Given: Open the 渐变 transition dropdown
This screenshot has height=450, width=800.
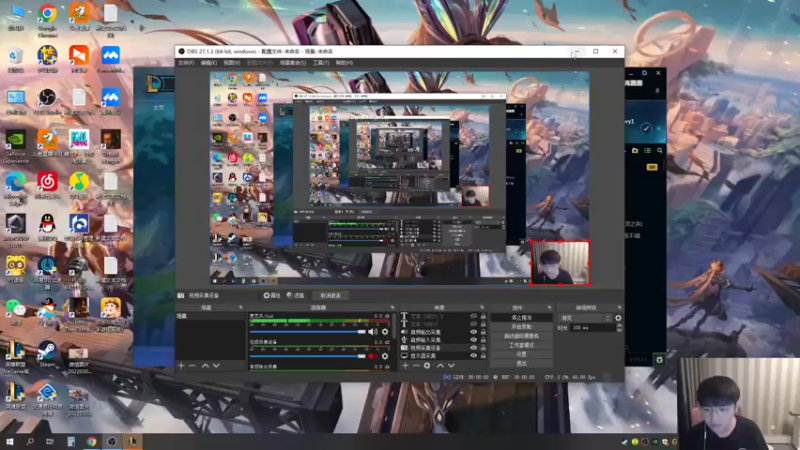Looking at the screenshot, I should [x=585, y=318].
